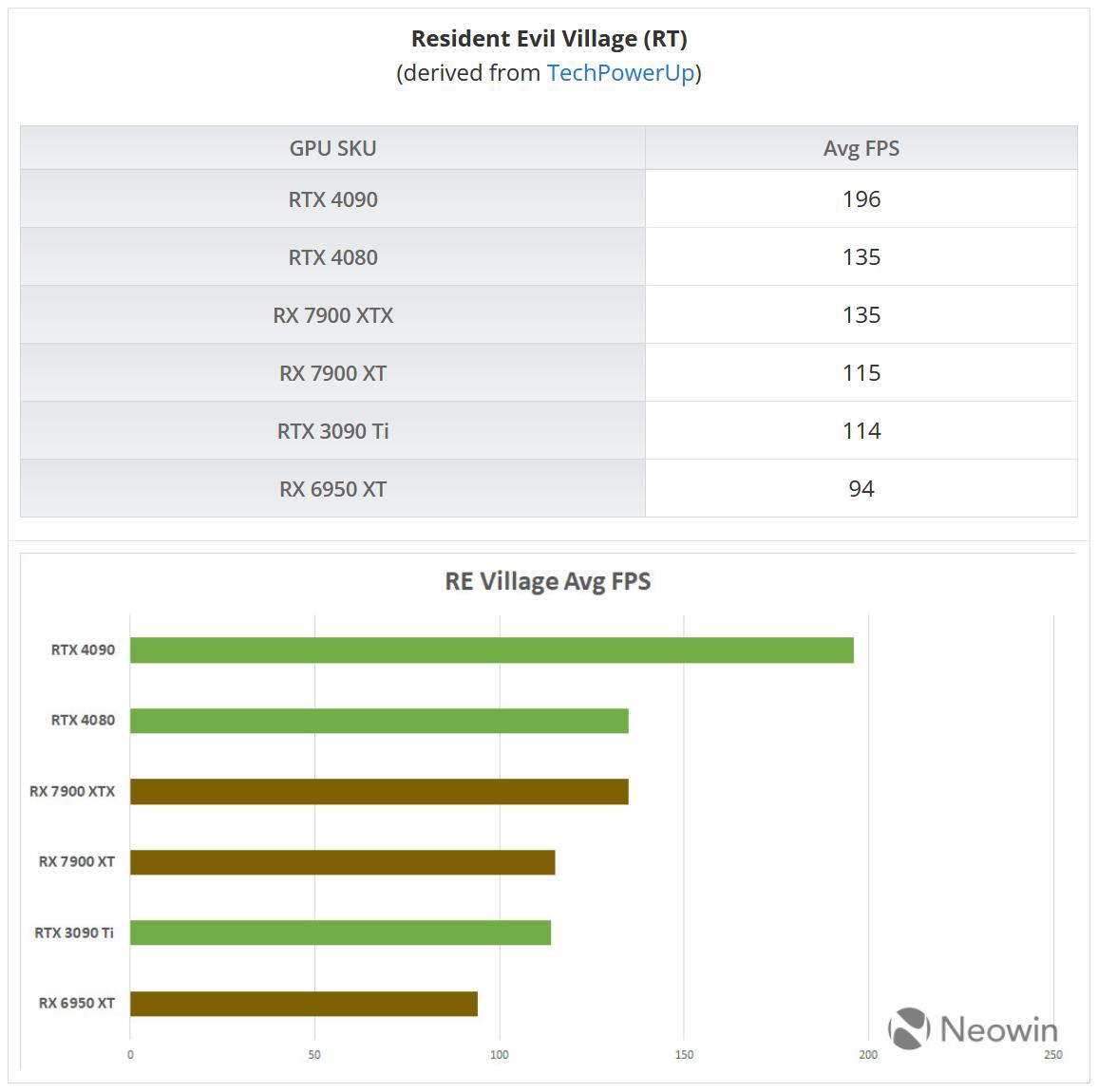Select the "RX 6950 XT" table cell

tap(332, 489)
